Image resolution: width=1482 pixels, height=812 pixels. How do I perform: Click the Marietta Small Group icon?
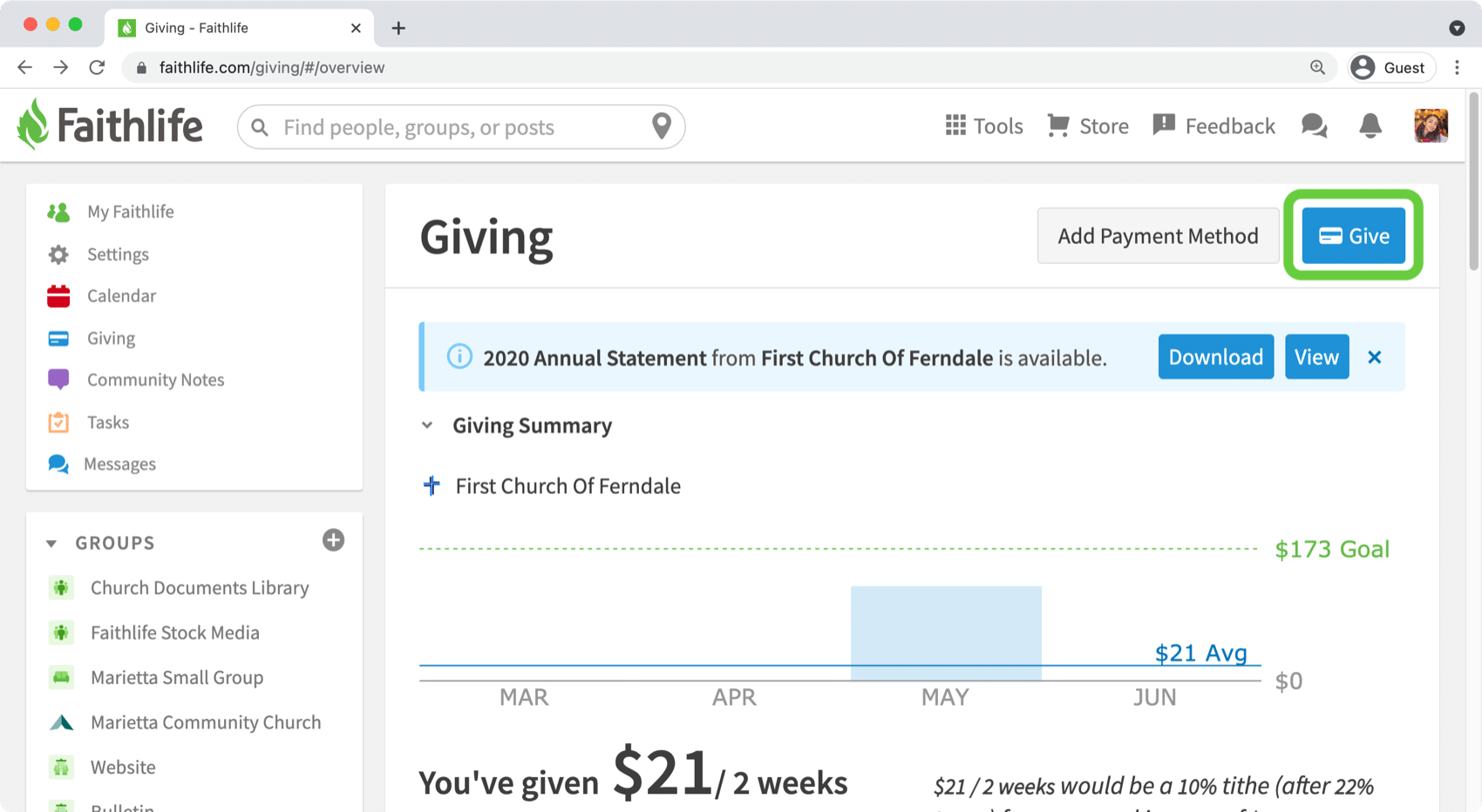tap(61, 678)
